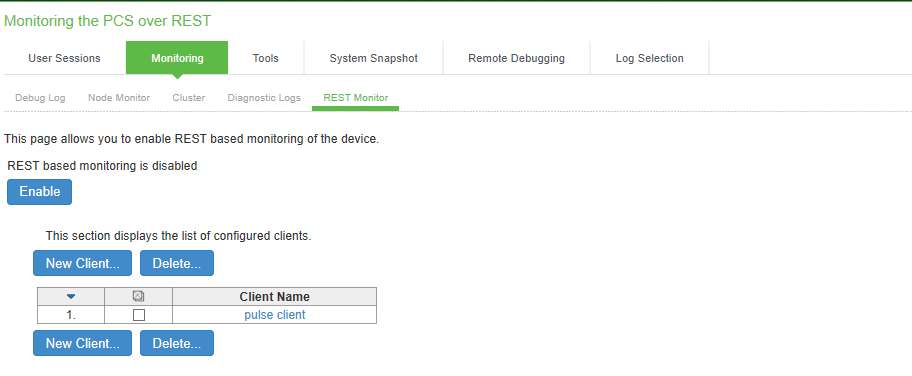Enable REST based monitoring
The height and width of the screenshot is (376, 912).
pyautogui.click(x=40, y=192)
